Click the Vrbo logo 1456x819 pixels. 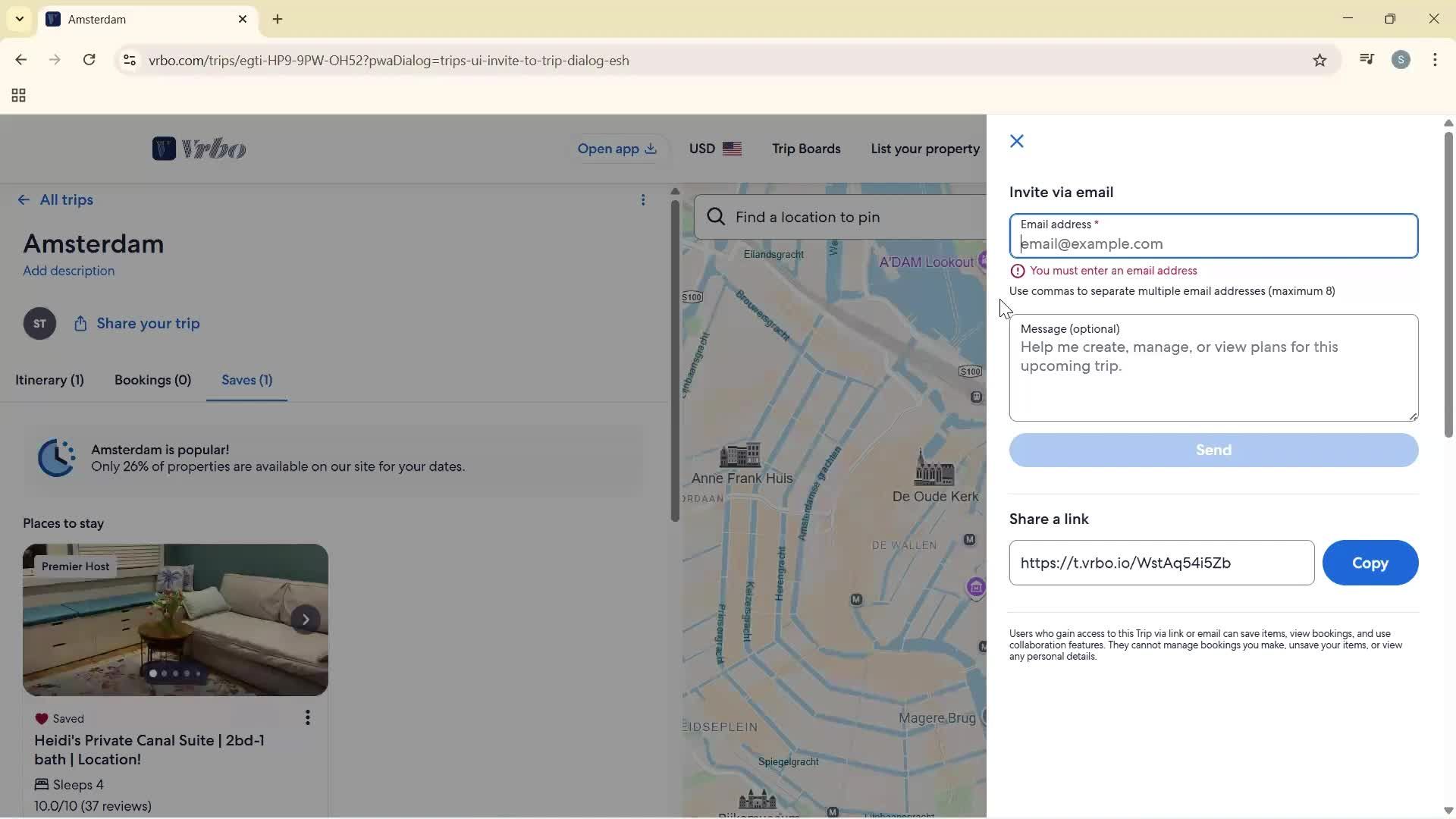pos(199,148)
